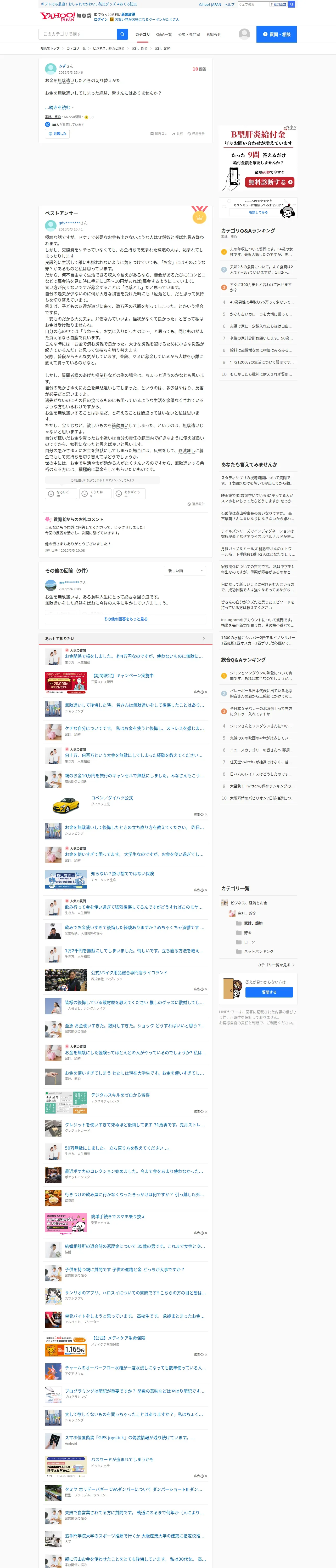Click the 質問・相談 button
Image resolution: width=336 pixels, height=1568 pixels.
point(276,34)
